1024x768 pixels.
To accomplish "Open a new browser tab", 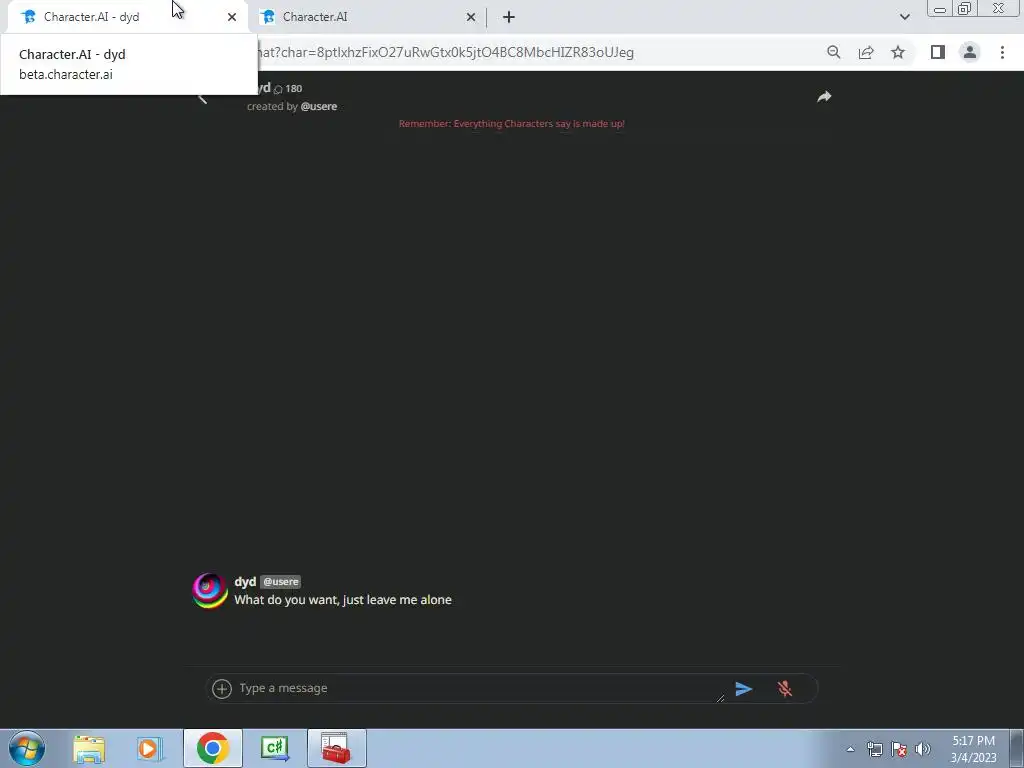I will 509,17.
